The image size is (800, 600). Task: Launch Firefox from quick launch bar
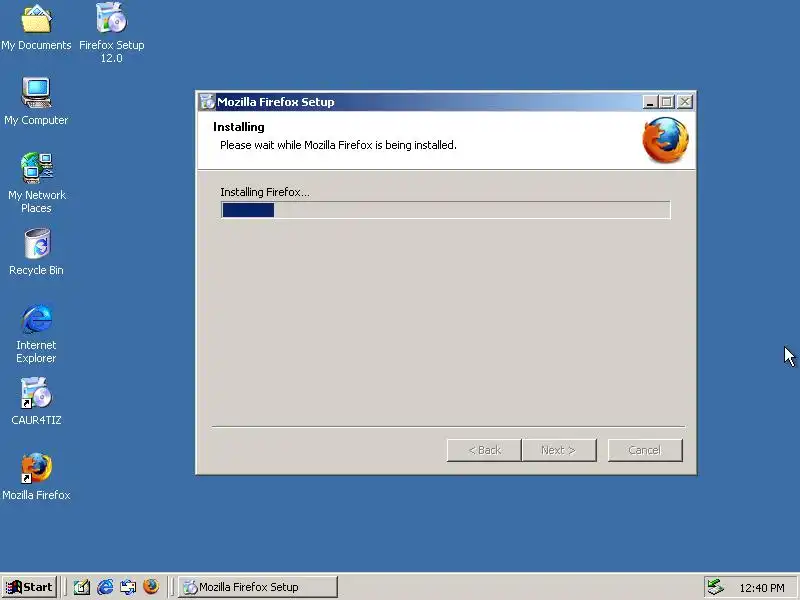click(x=151, y=587)
